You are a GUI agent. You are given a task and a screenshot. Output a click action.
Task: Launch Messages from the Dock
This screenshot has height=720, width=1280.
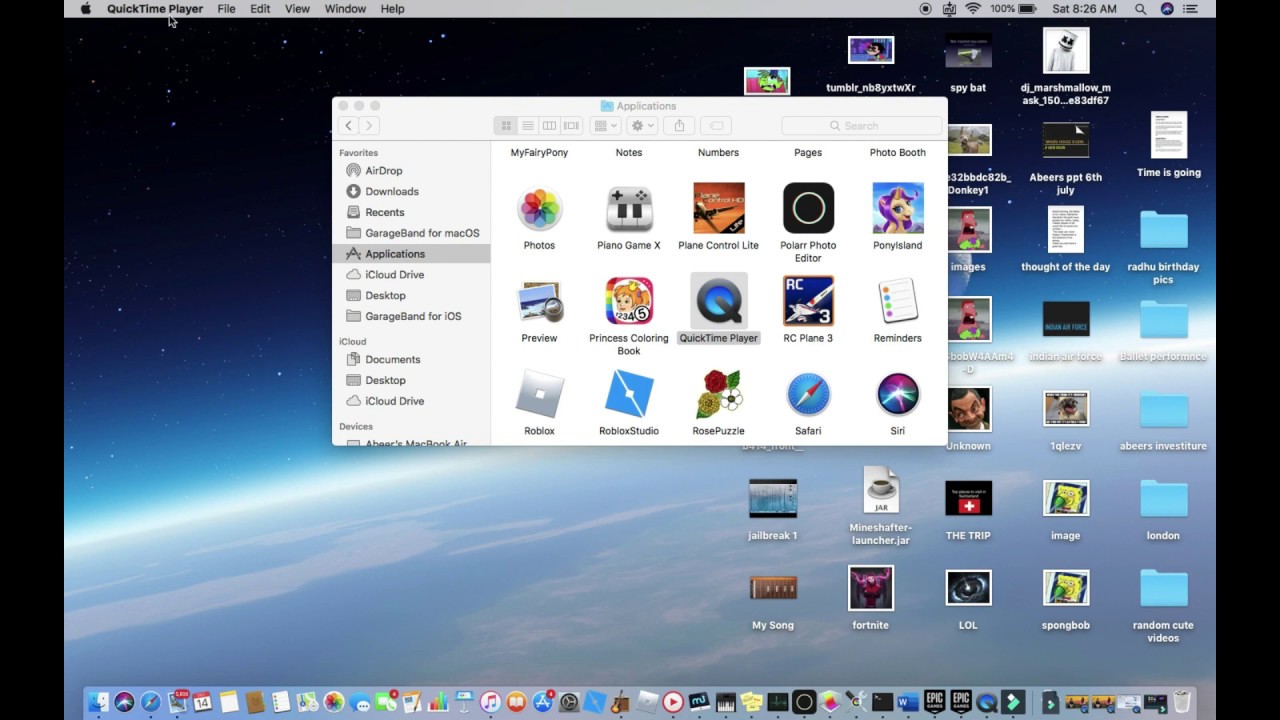click(x=360, y=702)
